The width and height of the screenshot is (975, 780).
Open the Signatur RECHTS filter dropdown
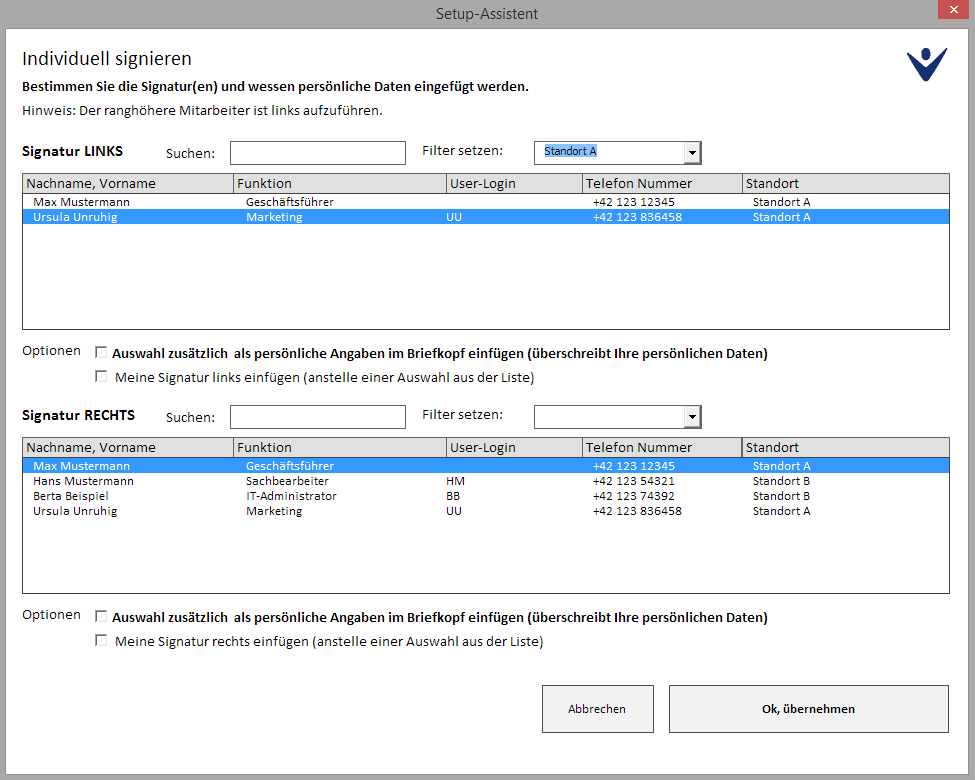[x=692, y=416]
